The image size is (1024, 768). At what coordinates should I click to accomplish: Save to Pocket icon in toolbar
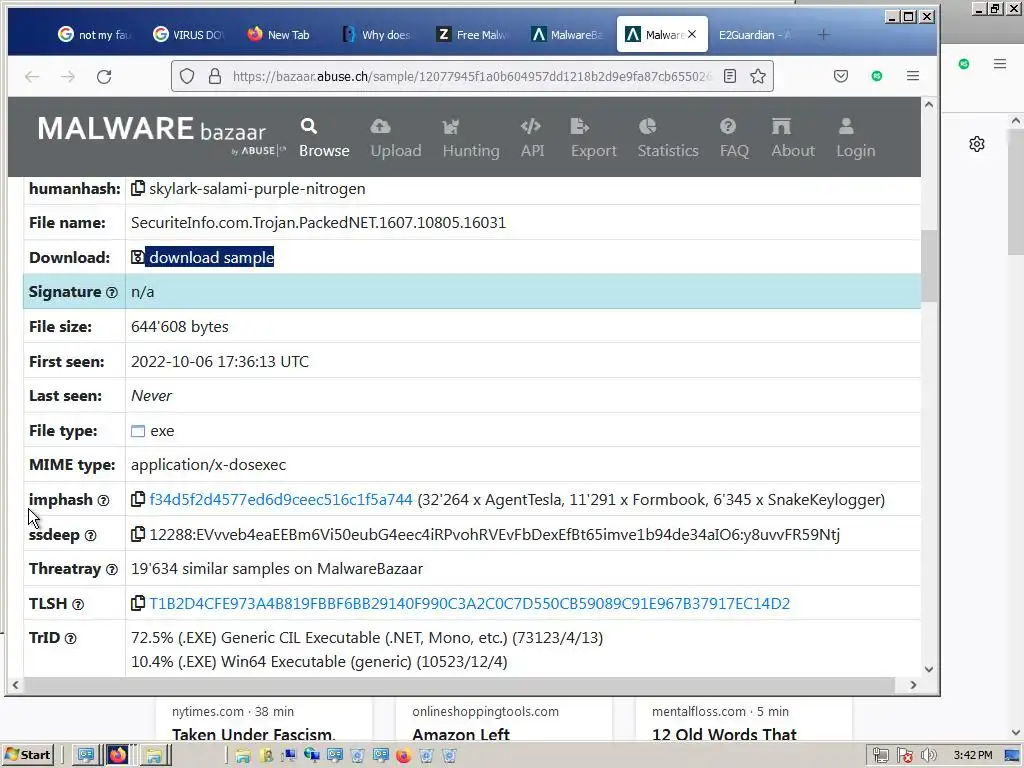(841, 76)
